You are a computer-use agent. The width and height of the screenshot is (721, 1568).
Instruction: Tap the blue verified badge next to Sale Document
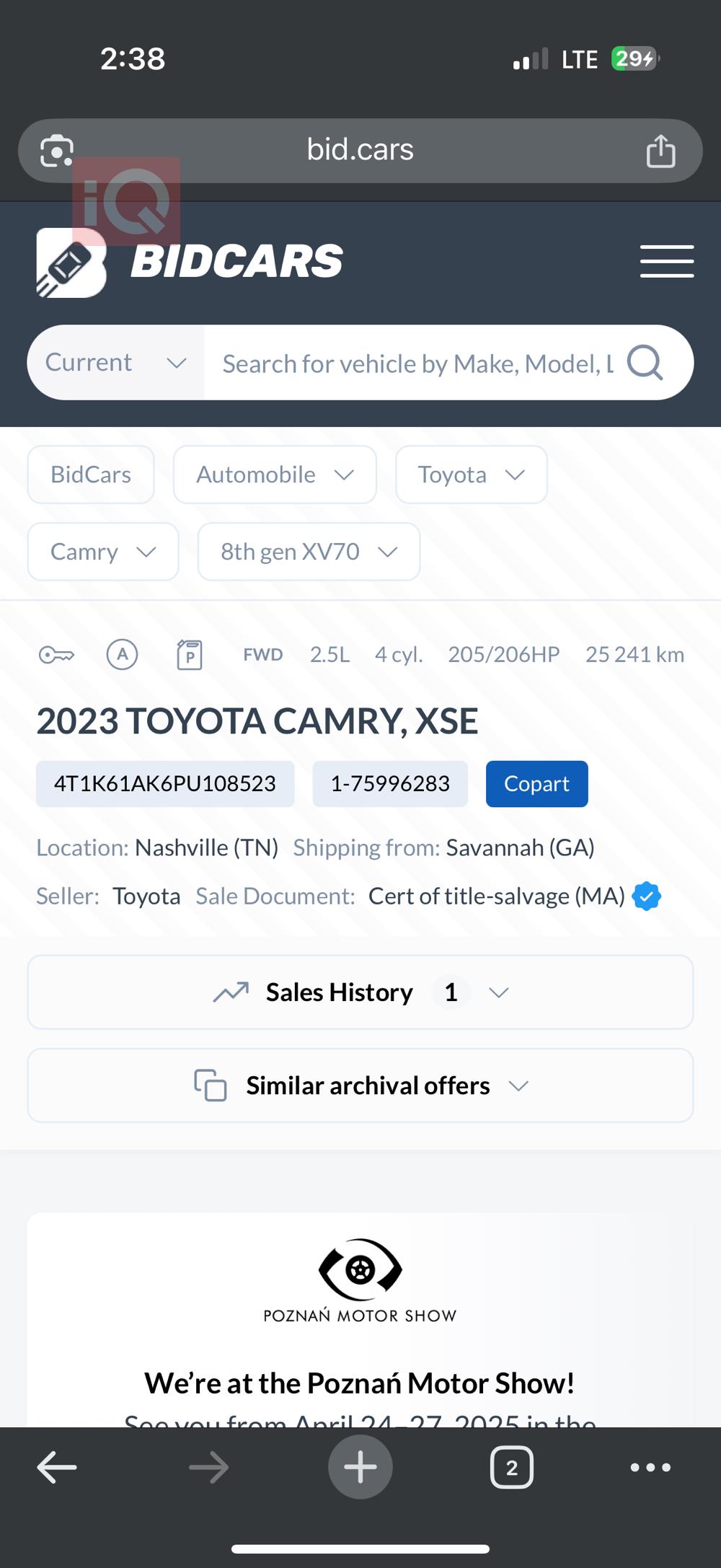(x=647, y=897)
